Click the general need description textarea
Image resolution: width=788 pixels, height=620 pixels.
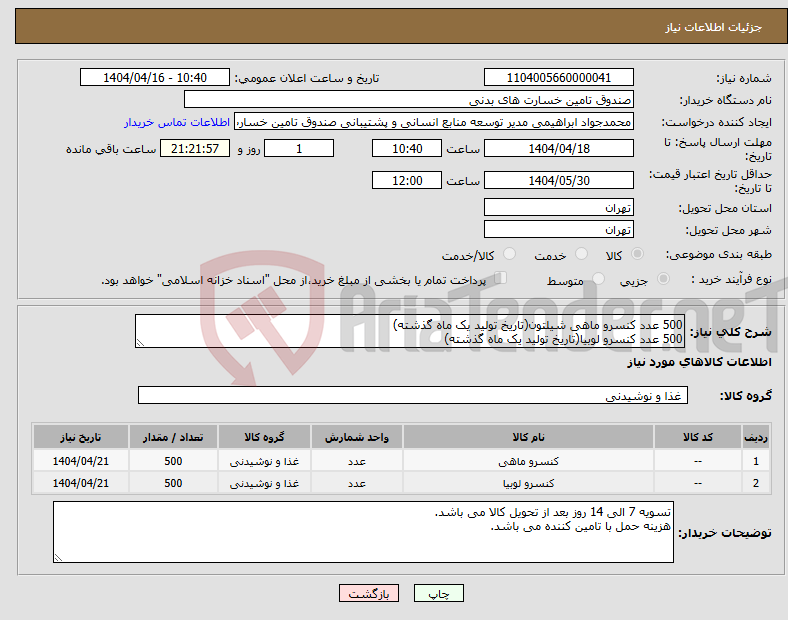point(410,331)
